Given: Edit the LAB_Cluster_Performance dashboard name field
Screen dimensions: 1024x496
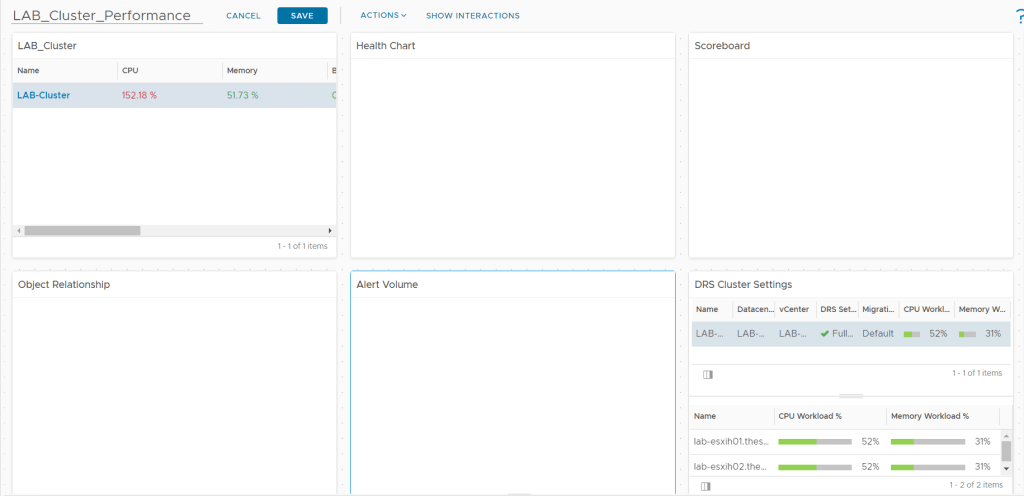Looking at the screenshot, I should [106, 16].
